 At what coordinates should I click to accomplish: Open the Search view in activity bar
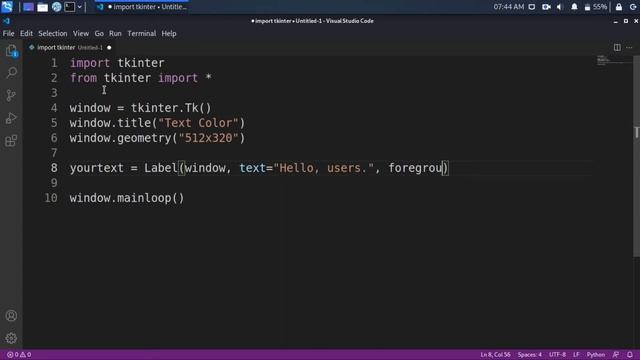coord(11,73)
